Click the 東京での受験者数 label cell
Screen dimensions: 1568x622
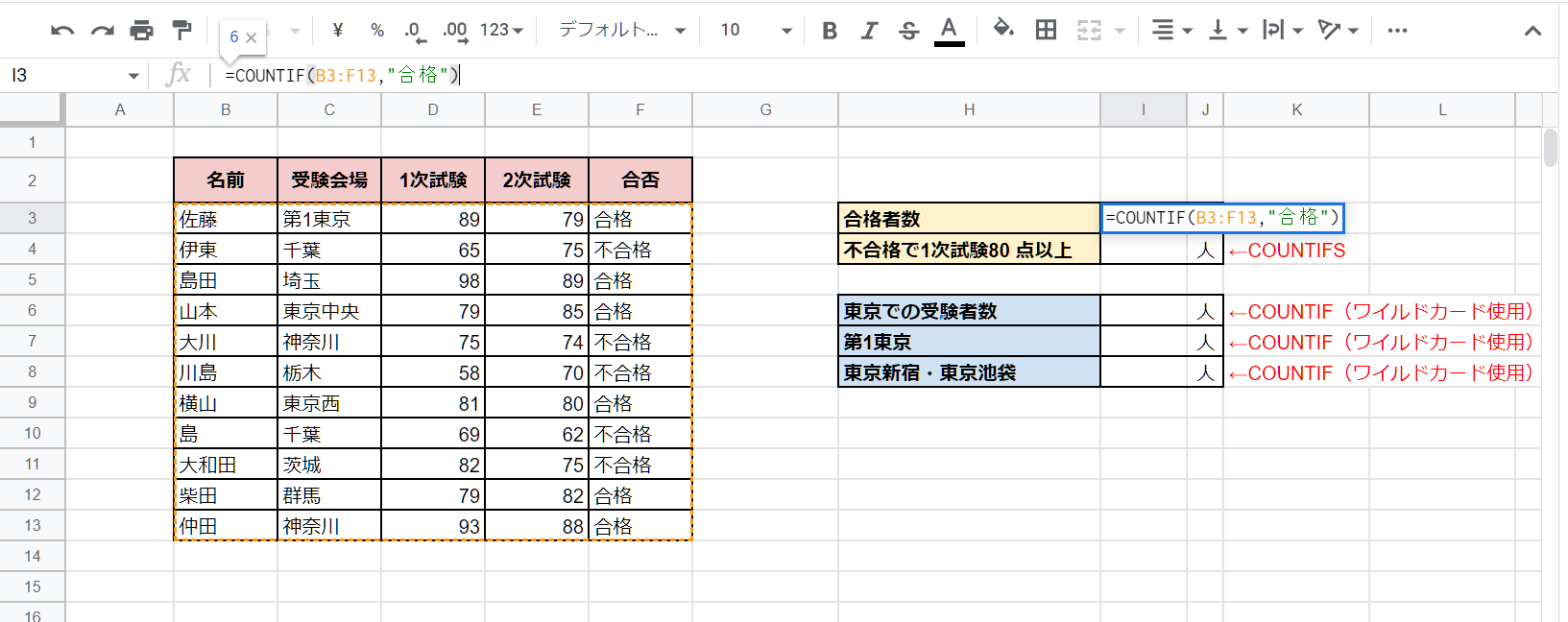[x=970, y=311]
